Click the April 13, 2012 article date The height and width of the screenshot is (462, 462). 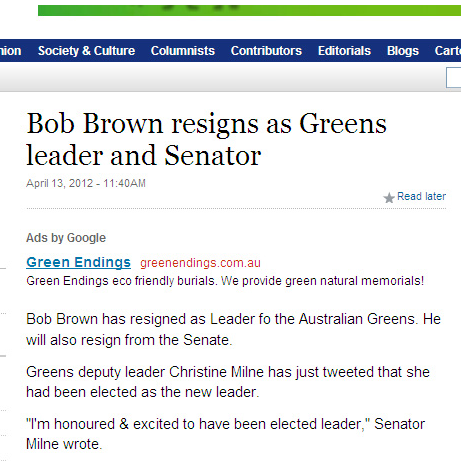pyautogui.click(x=86, y=183)
